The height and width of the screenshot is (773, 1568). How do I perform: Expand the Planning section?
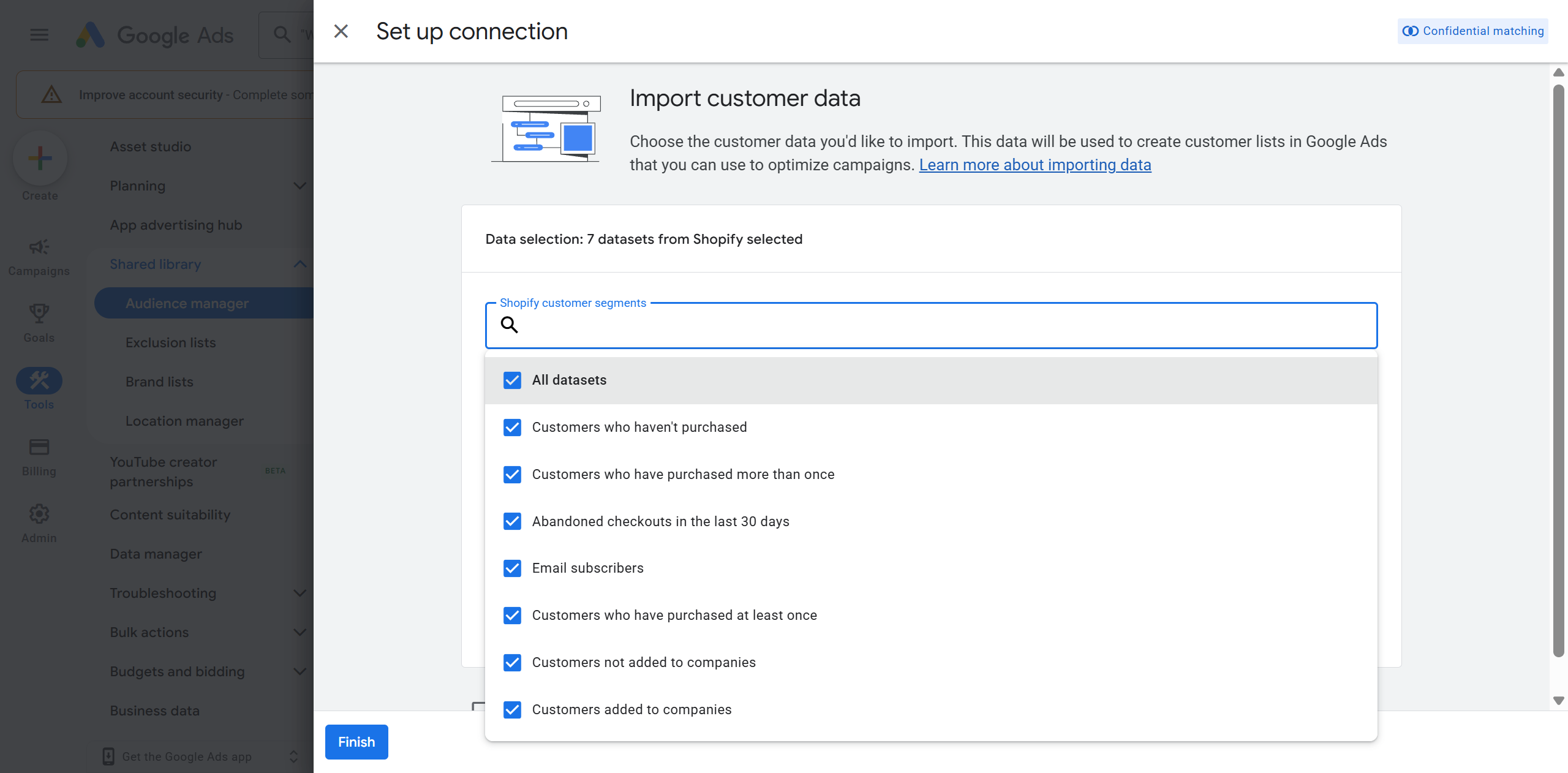300,186
